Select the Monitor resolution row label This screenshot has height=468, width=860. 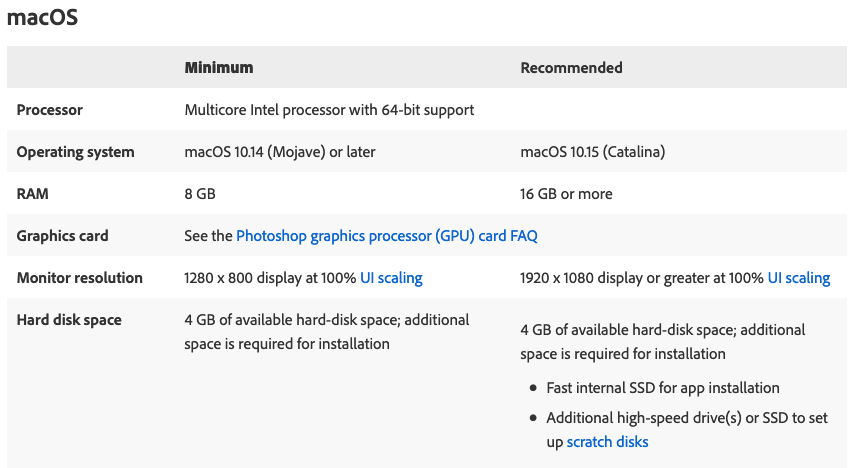(x=80, y=278)
